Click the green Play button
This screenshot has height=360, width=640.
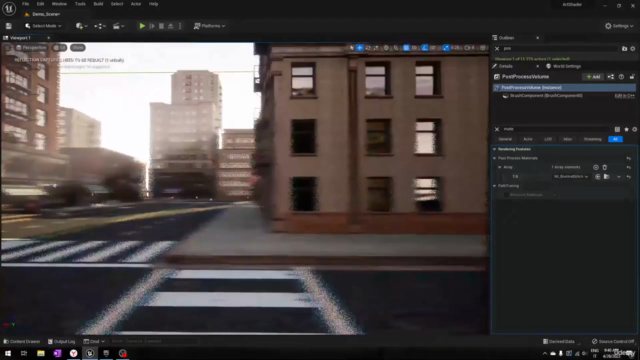(x=142, y=26)
